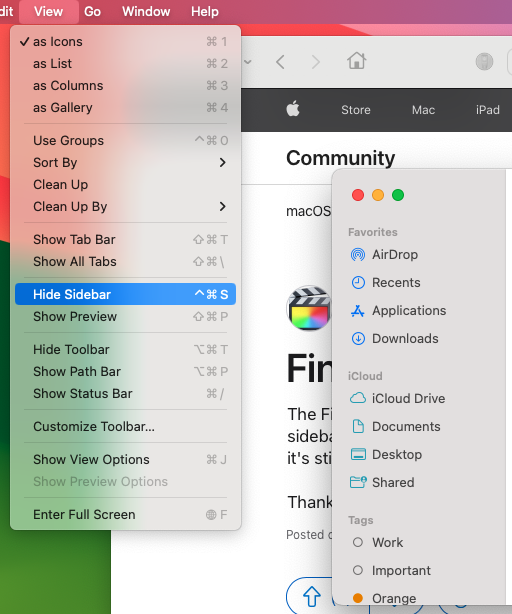Image resolution: width=512 pixels, height=614 pixels.
Task: Minimize Finder window with yellow button
Action: (x=378, y=195)
